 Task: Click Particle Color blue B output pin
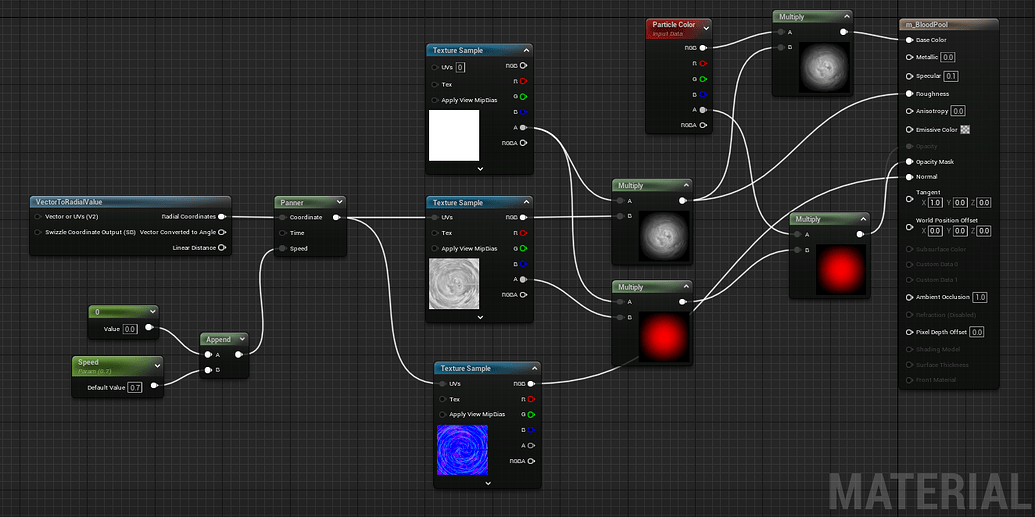(703, 94)
